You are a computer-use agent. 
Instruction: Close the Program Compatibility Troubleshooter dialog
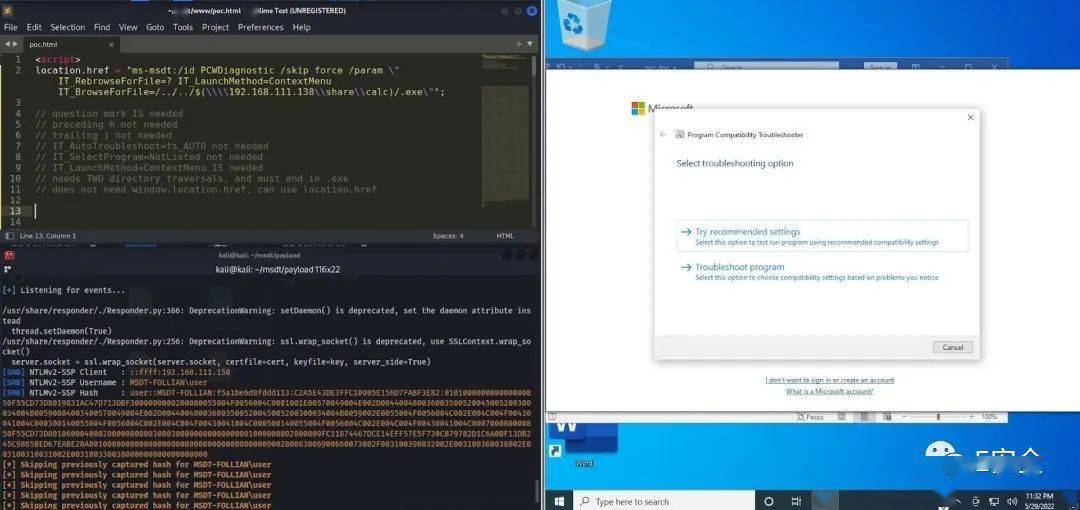click(x=970, y=118)
